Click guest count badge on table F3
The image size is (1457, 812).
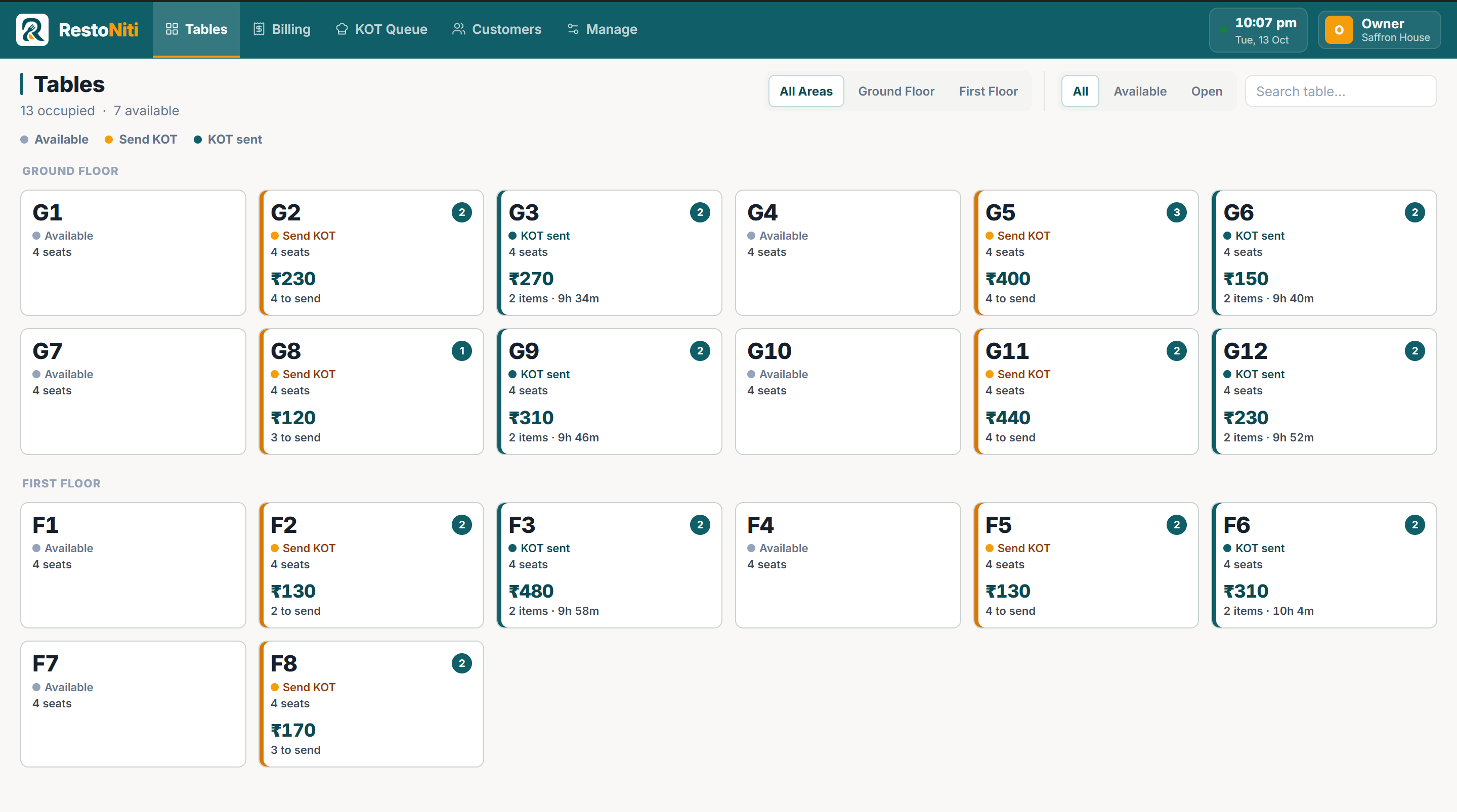(700, 525)
